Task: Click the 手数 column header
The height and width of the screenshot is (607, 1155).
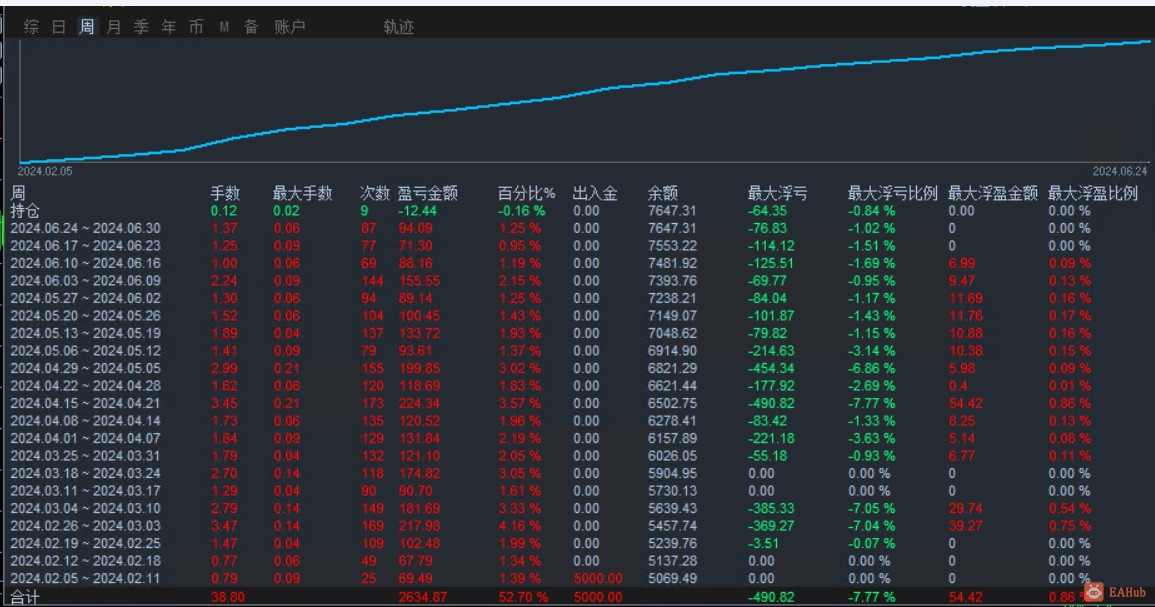Action: pyautogui.click(x=225, y=193)
